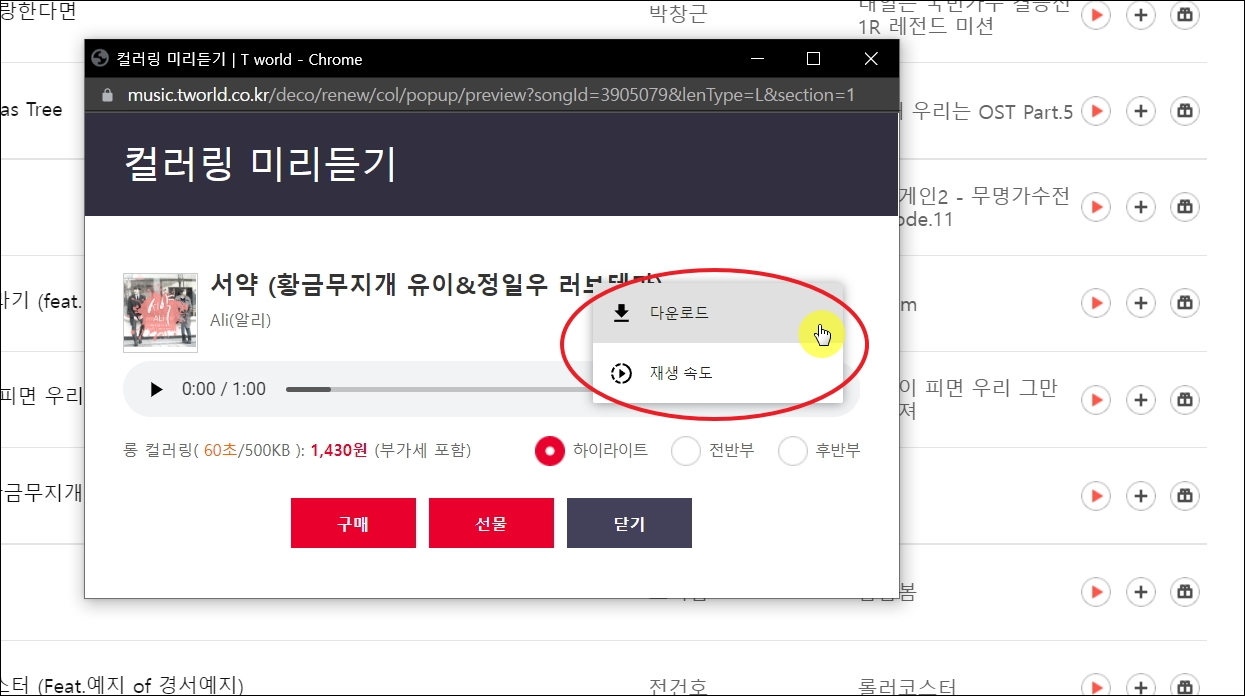Click the dark 닫기 button

(x=629, y=523)
